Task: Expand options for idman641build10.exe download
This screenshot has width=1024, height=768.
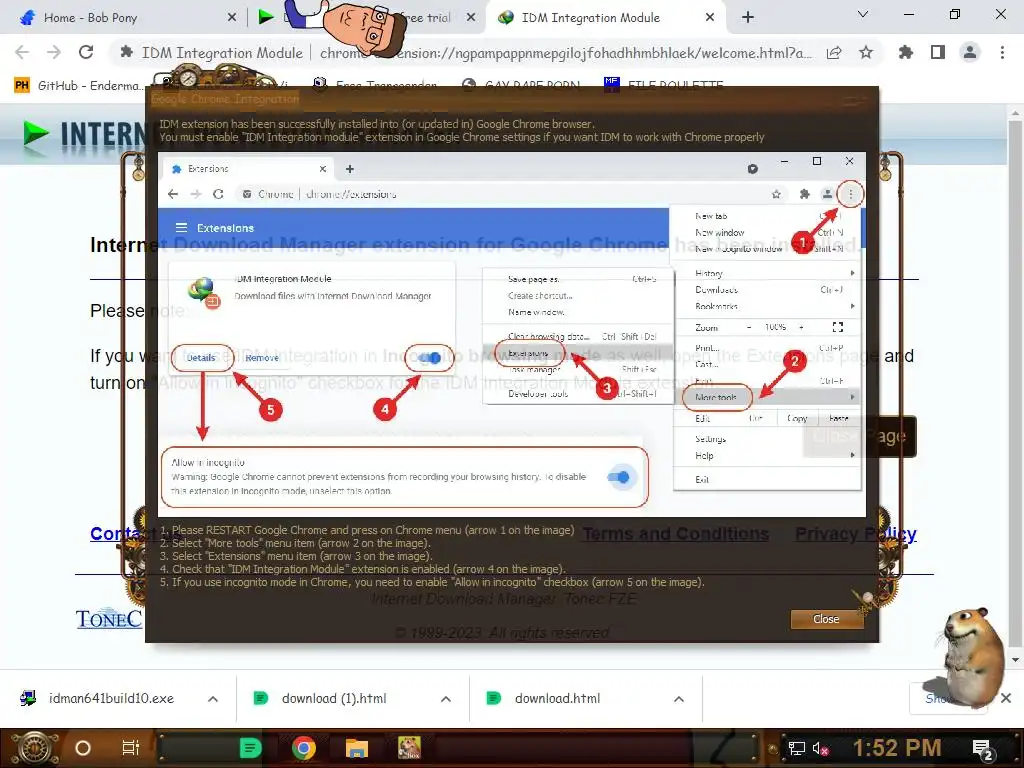Action: point(213,699)
